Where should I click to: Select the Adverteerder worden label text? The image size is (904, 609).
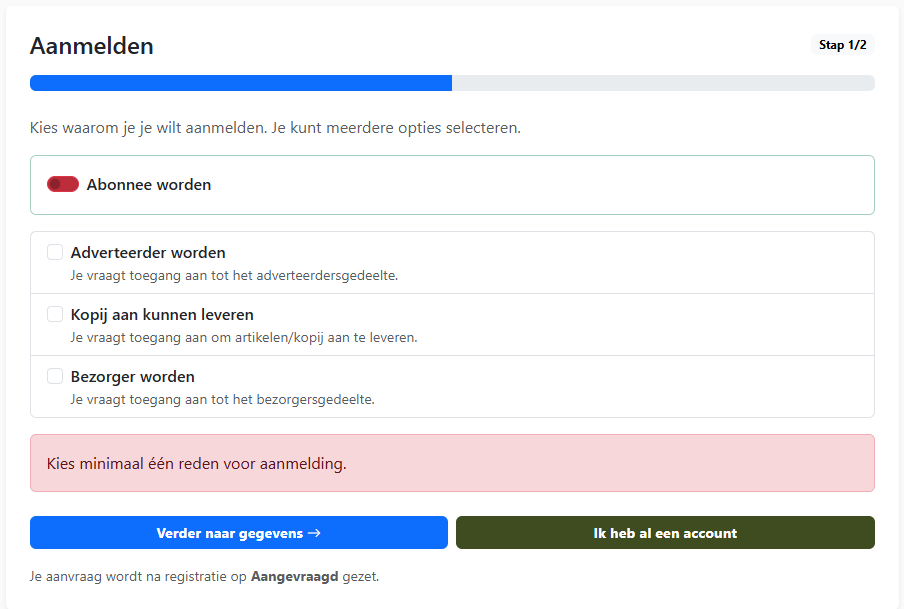click(x=147, y=252)
